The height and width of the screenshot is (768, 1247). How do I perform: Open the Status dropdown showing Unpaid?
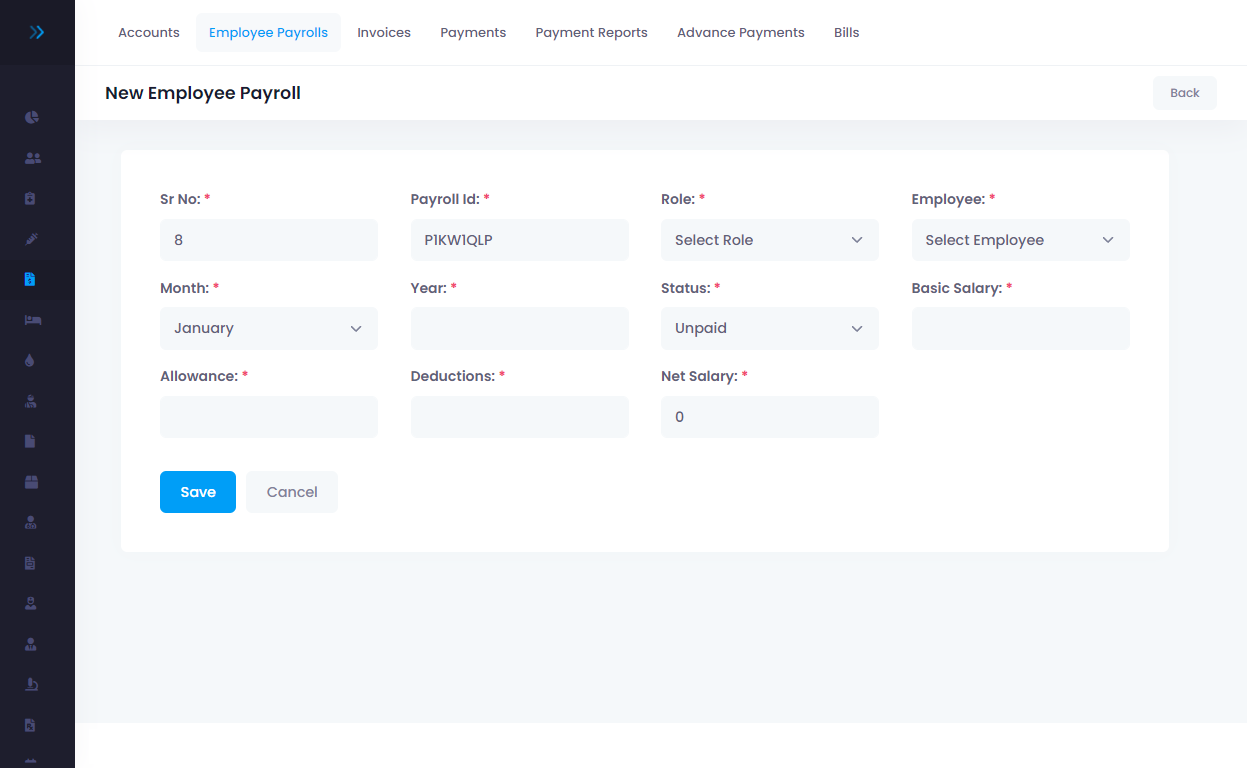pyautogui.click(x=768, y=328)
